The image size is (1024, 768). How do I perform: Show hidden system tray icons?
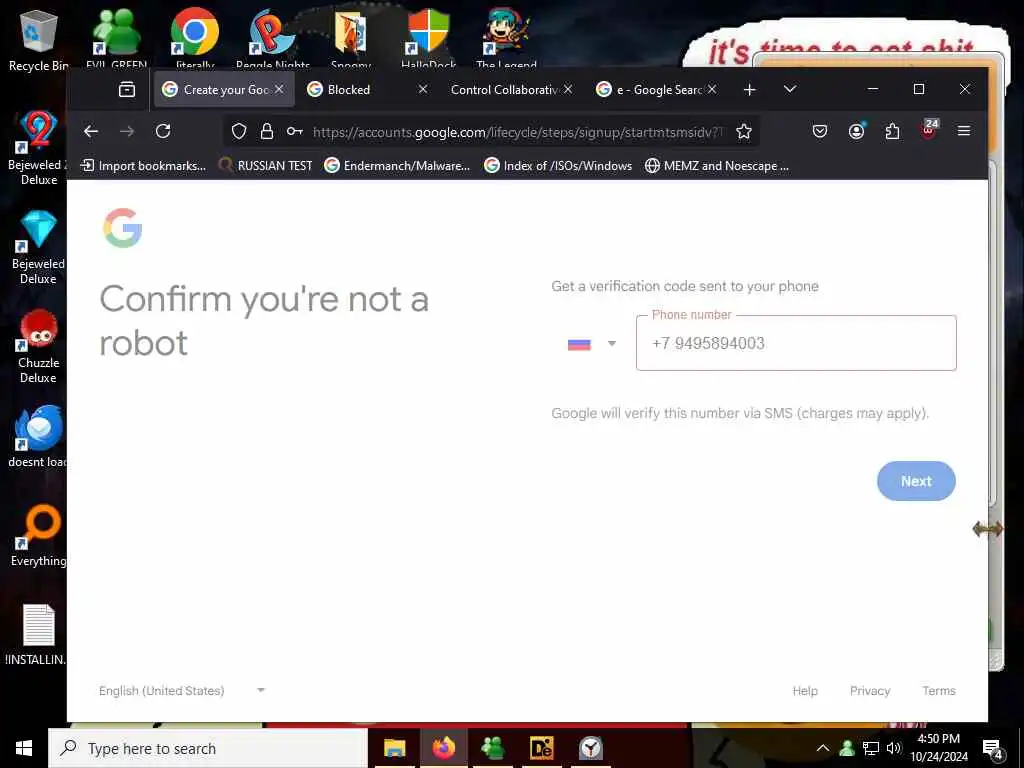pos(823,748)
